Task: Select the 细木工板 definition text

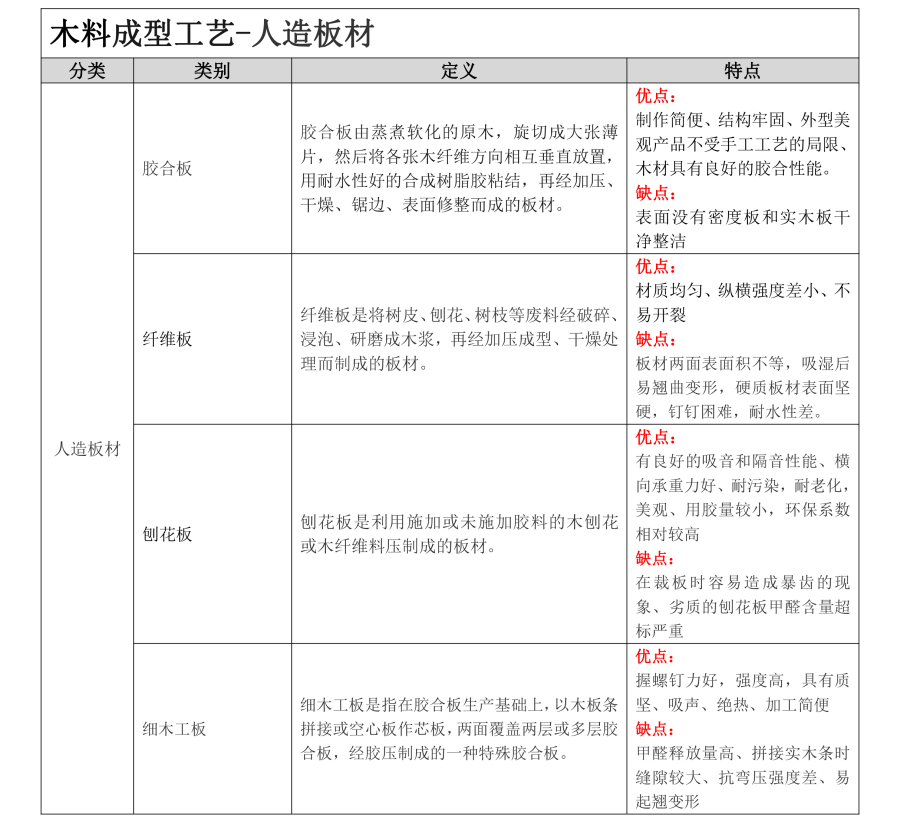Action: [x=459, y=729]
